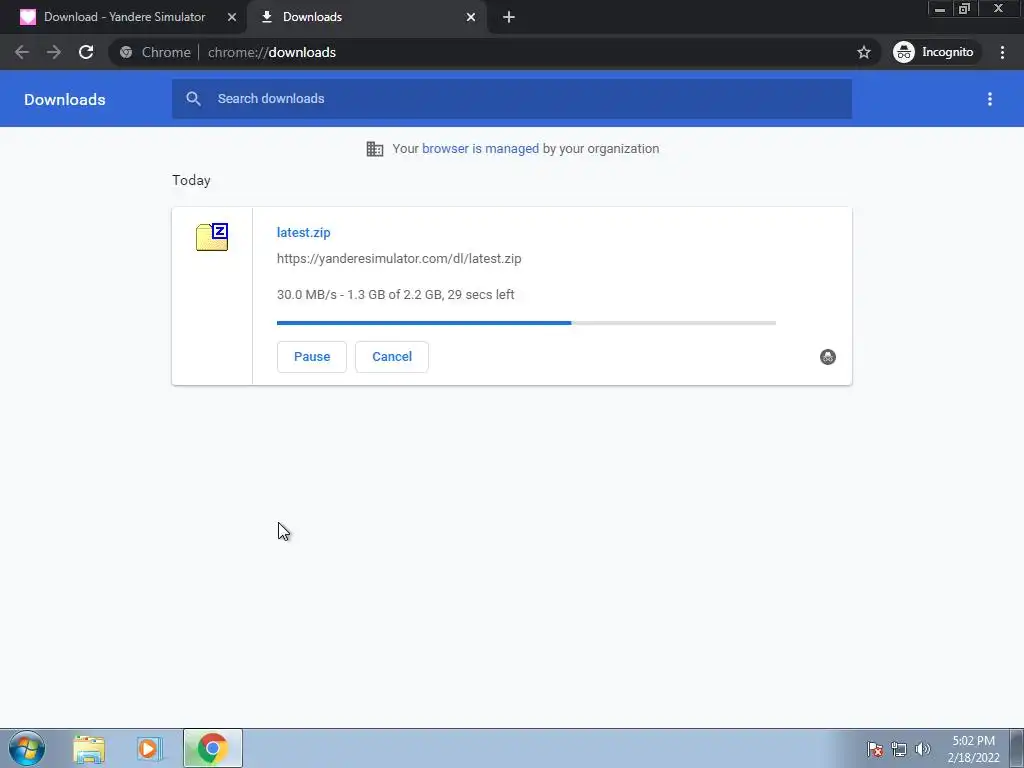Screen dimensions: 1024x768
Task: Bookmark this page with the star icon
Action: (x=864, y=52)
